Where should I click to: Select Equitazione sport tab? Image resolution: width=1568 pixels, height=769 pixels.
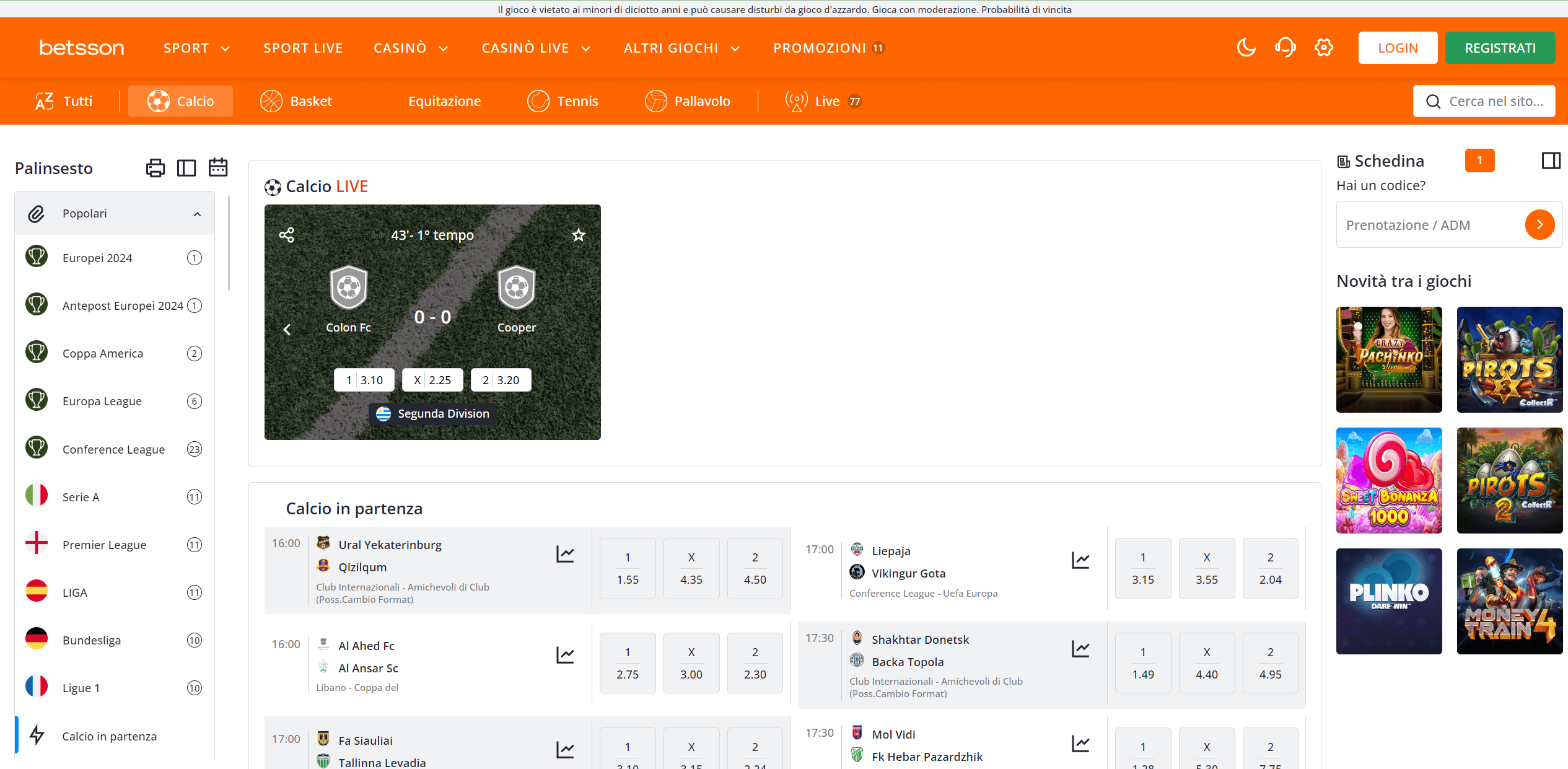tap(444, 101)
